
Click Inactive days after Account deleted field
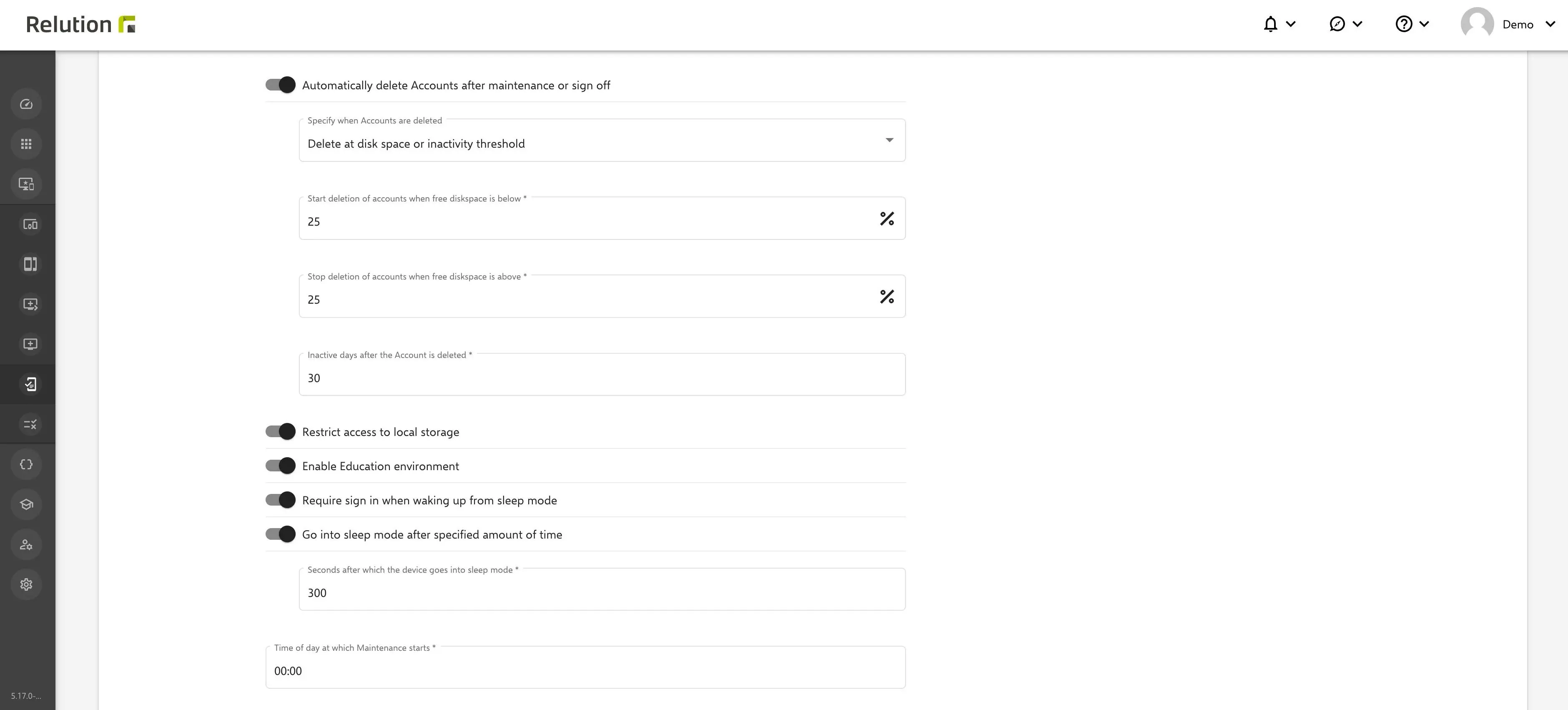click(601, 377)
